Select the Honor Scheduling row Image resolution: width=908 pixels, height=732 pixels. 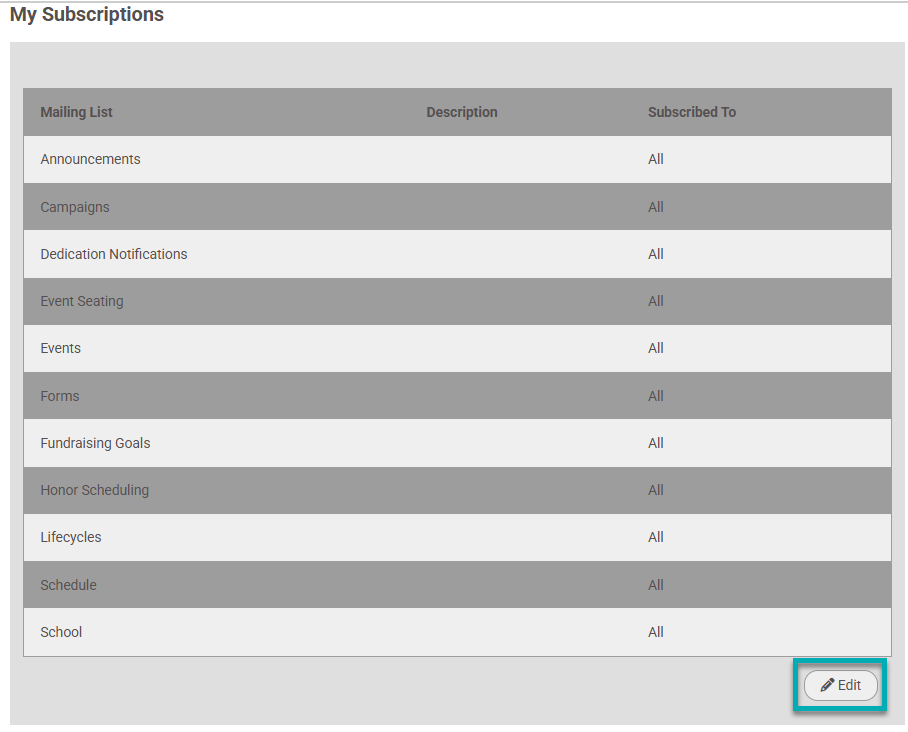point(95,490)
